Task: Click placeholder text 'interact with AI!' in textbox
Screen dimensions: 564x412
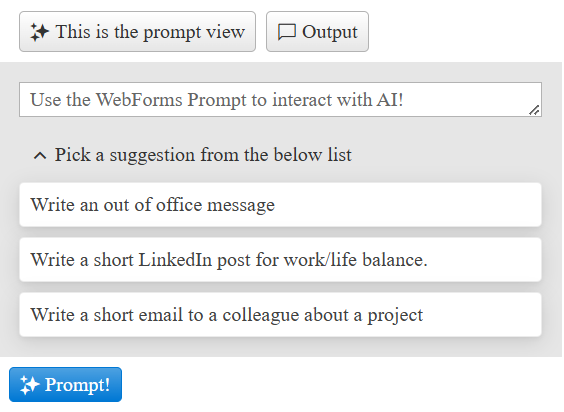Action: (337, 100)
